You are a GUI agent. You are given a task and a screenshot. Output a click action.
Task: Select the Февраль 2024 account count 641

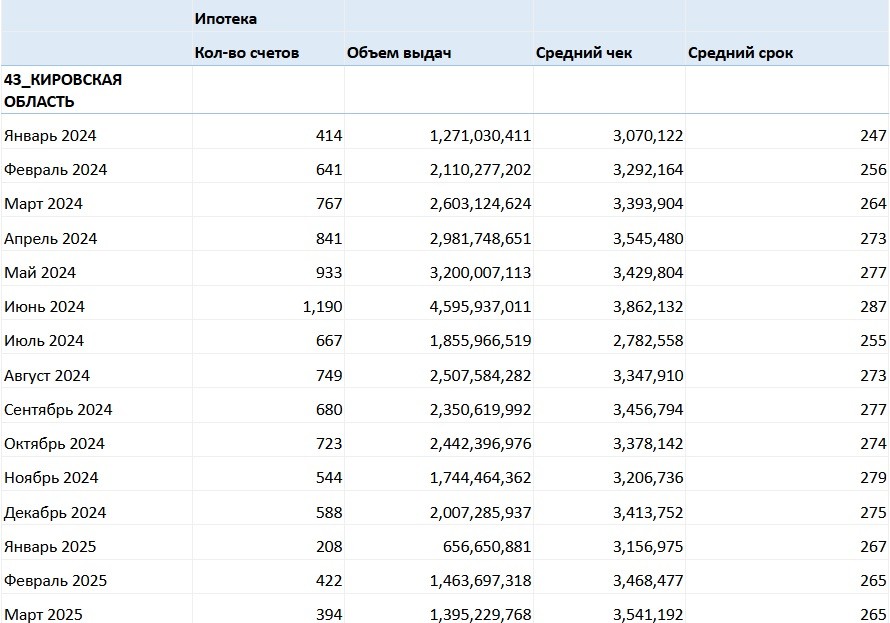tap(326, 169)
